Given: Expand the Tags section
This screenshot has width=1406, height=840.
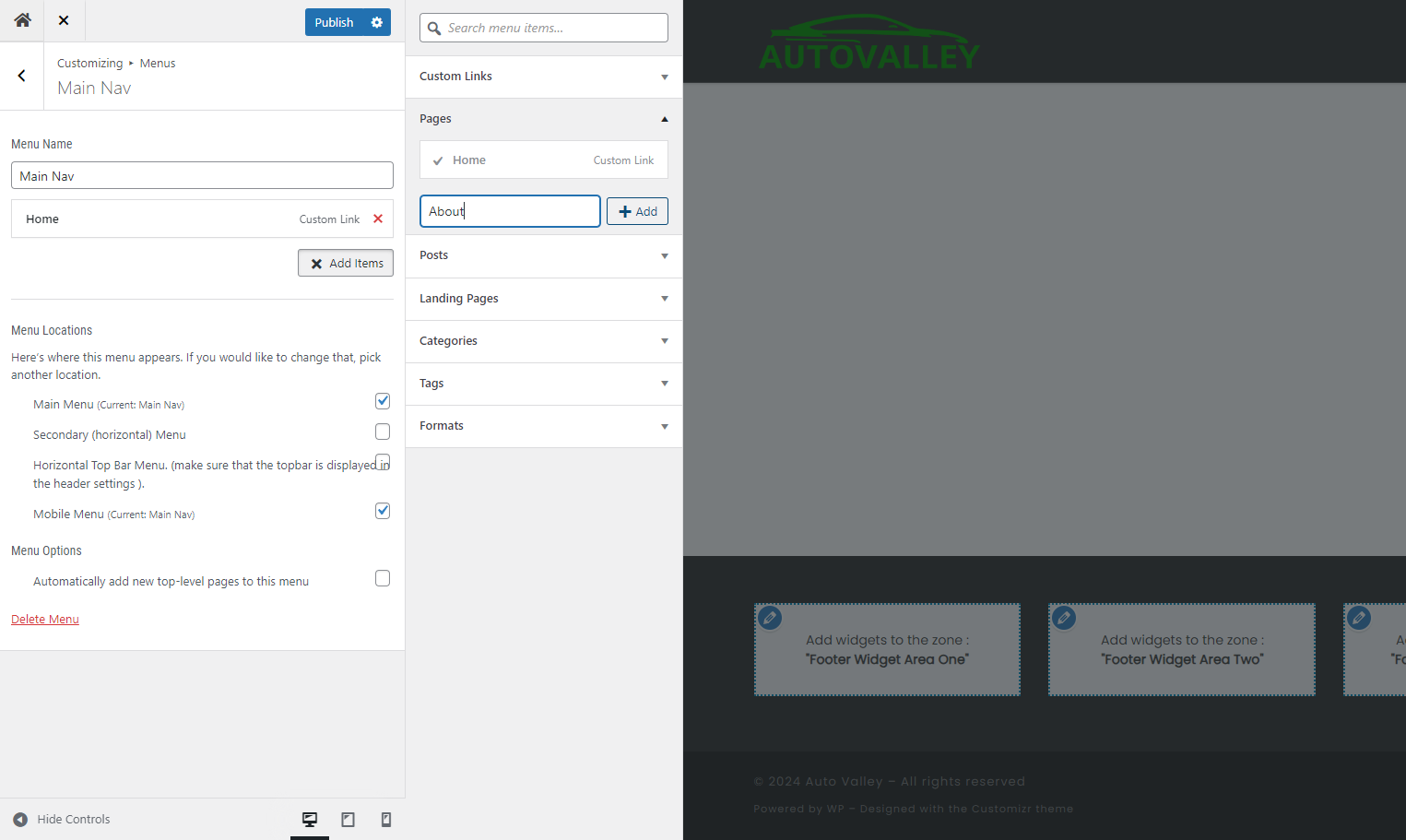Looking at the screenshot, I should click(544, 384).
